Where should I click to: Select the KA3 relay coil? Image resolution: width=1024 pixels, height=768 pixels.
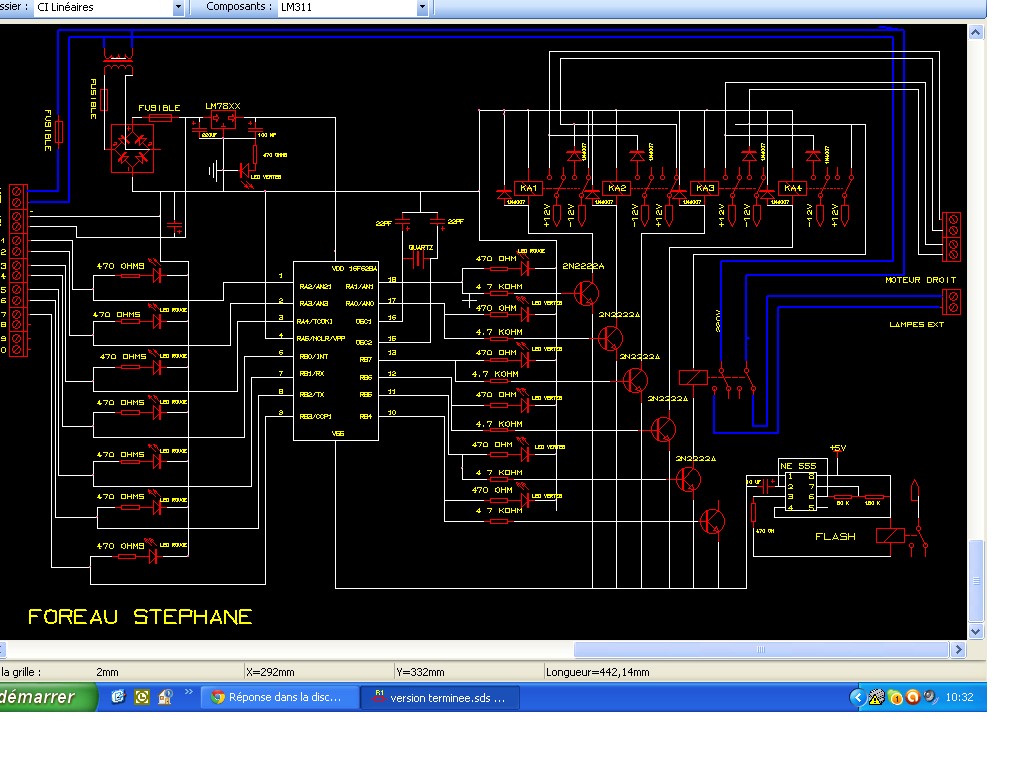click(x=705, y=188)
